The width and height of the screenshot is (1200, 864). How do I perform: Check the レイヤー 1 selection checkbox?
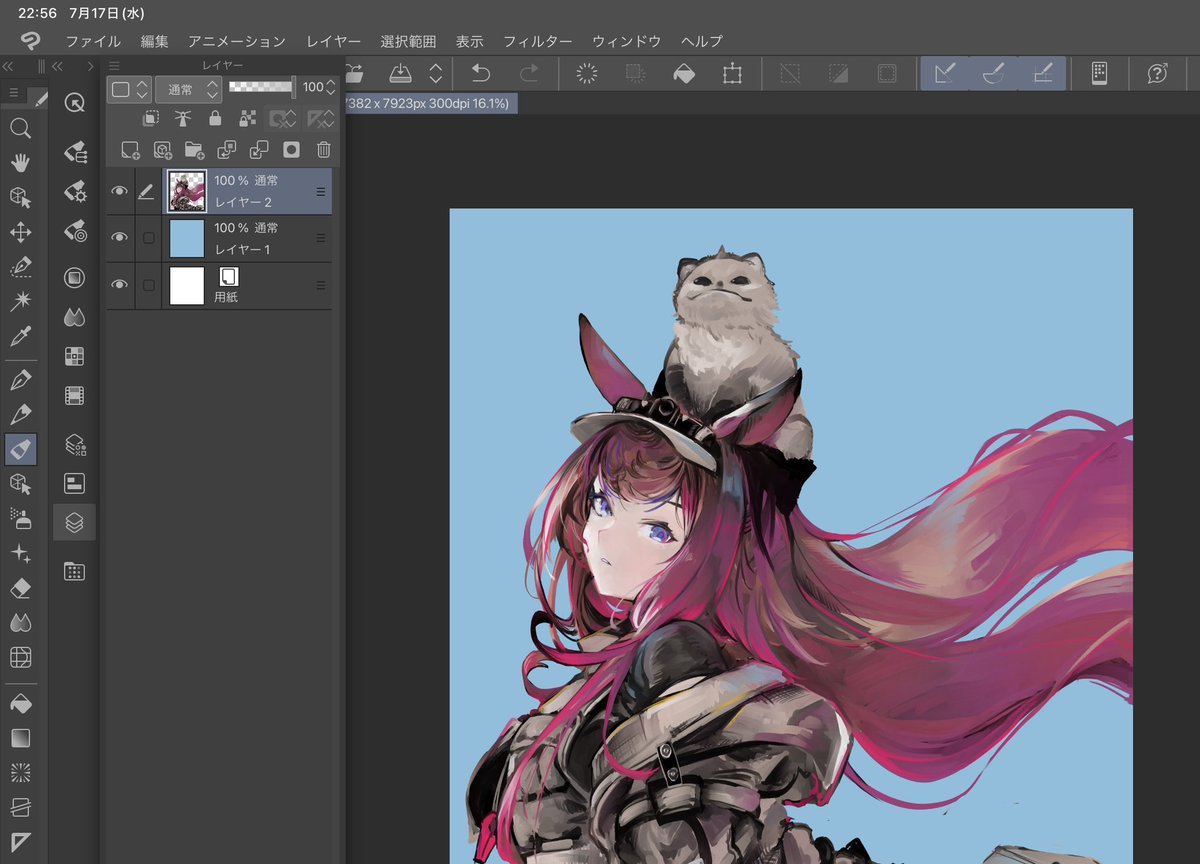(149, 238)
